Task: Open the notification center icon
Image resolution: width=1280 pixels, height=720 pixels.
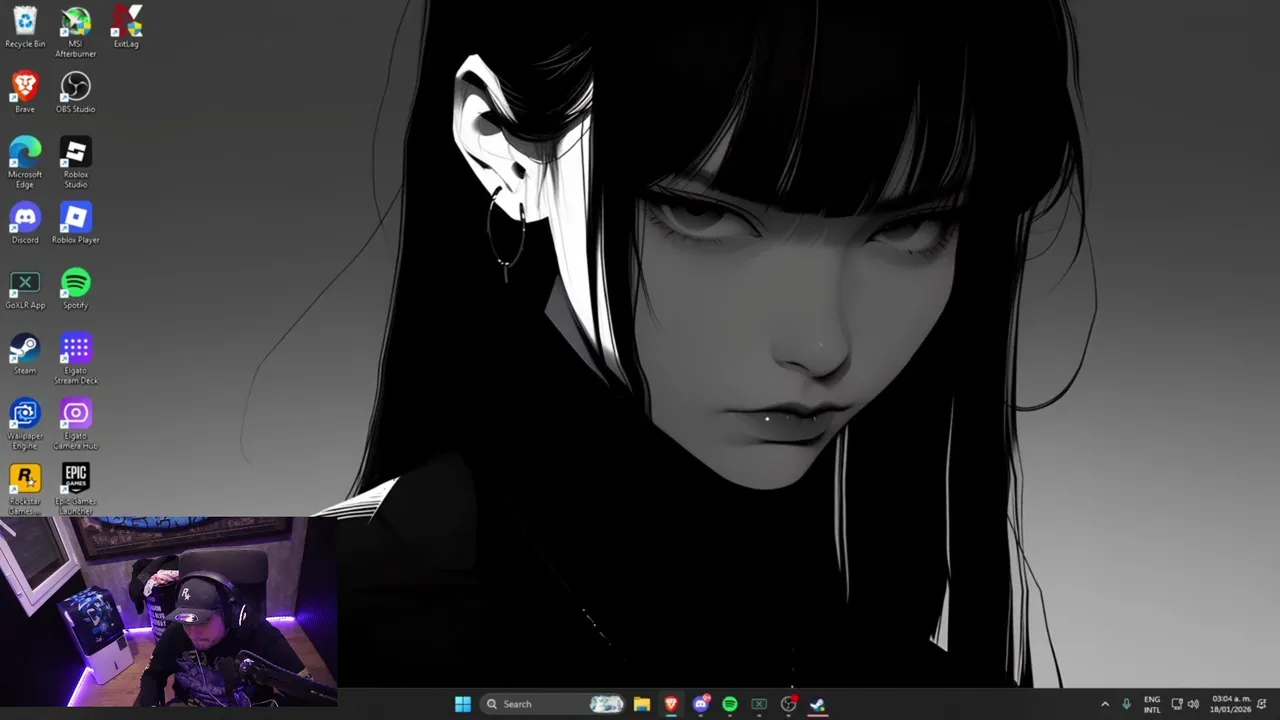Action: (x=1262, y=704)
